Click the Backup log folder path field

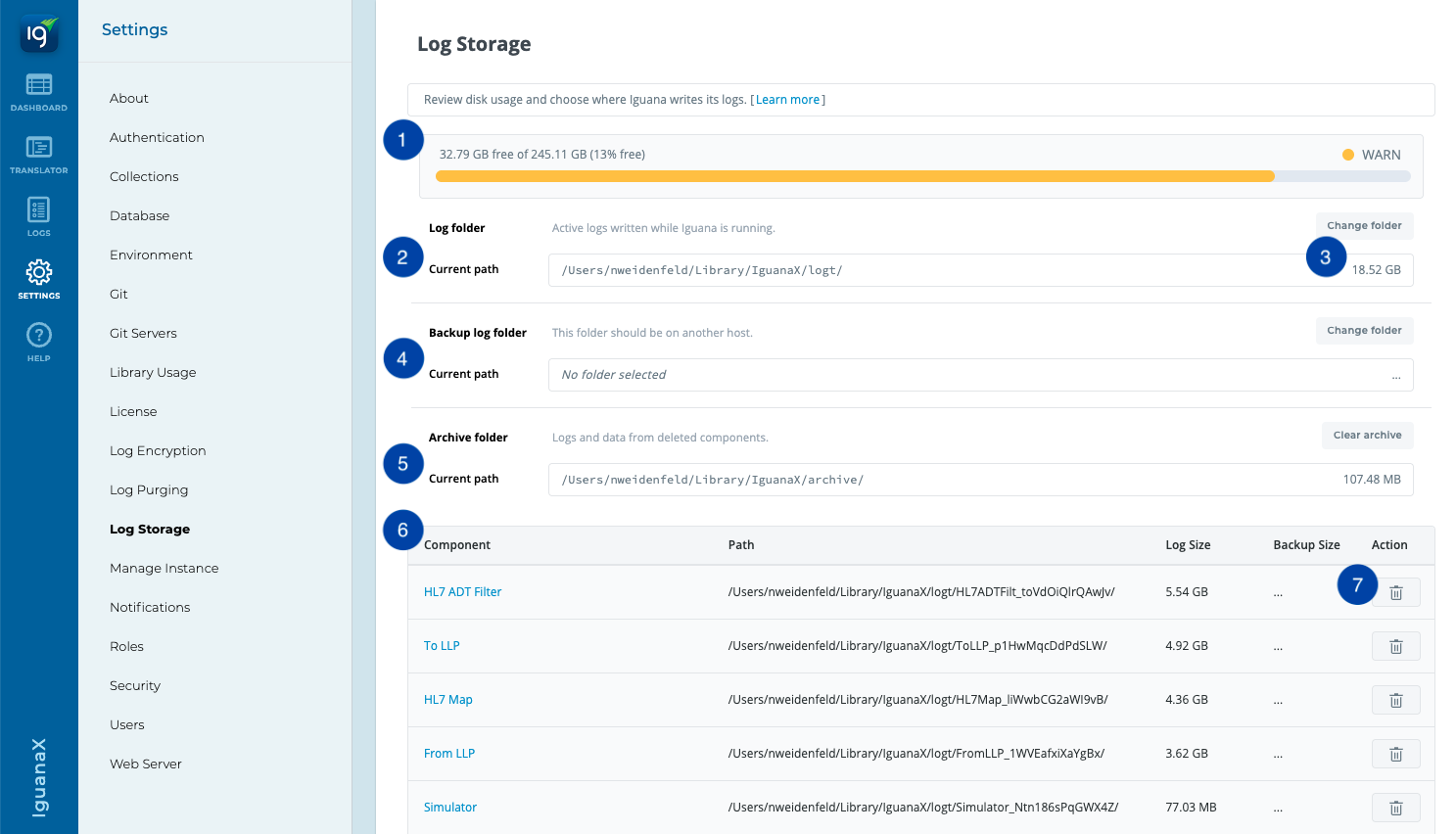[x=979, y=375]
